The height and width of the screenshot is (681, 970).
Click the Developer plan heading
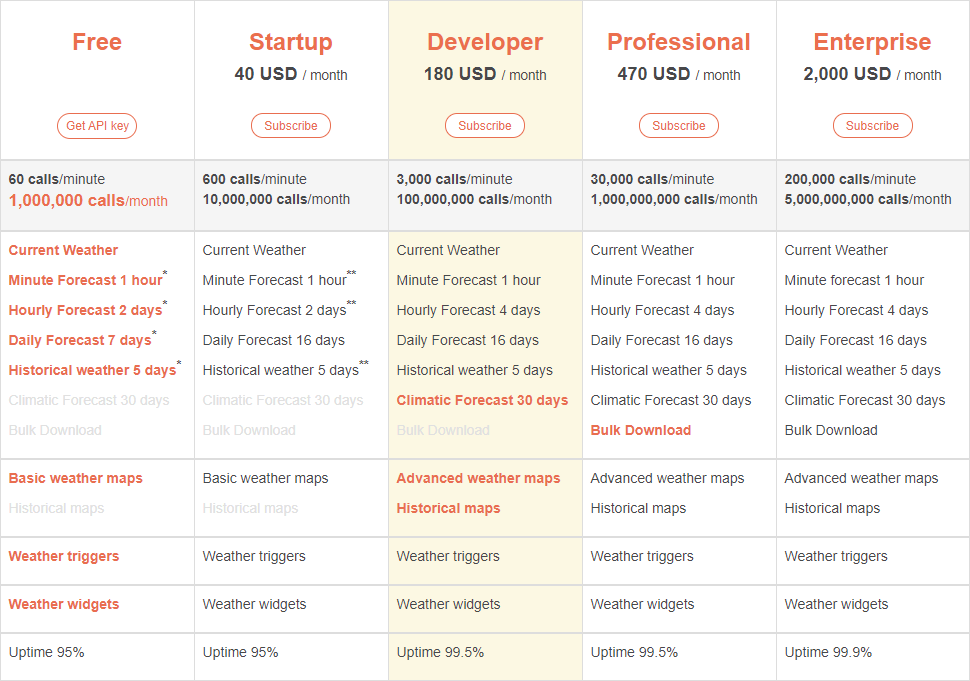(485, 42)
